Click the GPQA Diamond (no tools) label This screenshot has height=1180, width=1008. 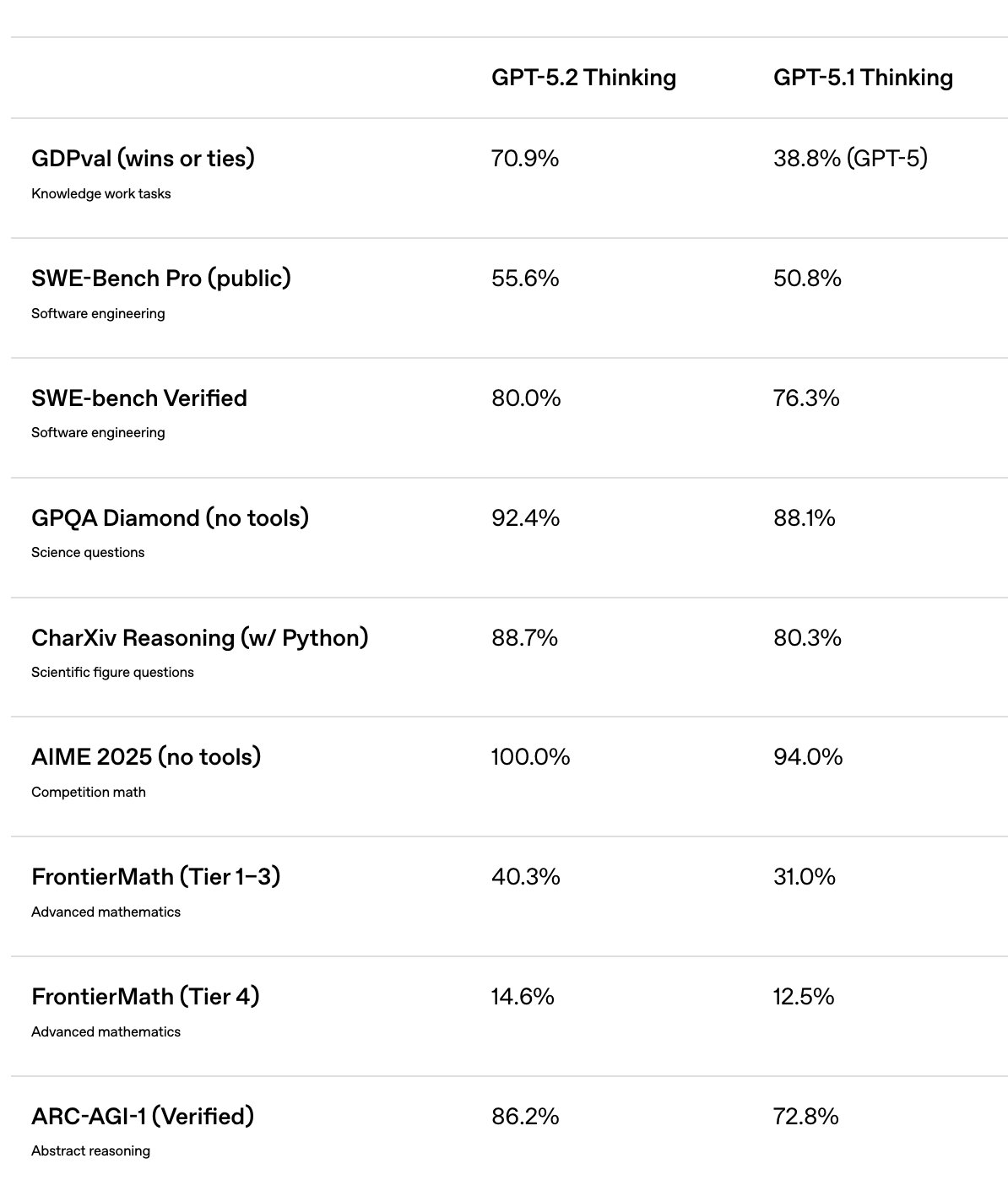pyautogui.click(x=170, y=517)
